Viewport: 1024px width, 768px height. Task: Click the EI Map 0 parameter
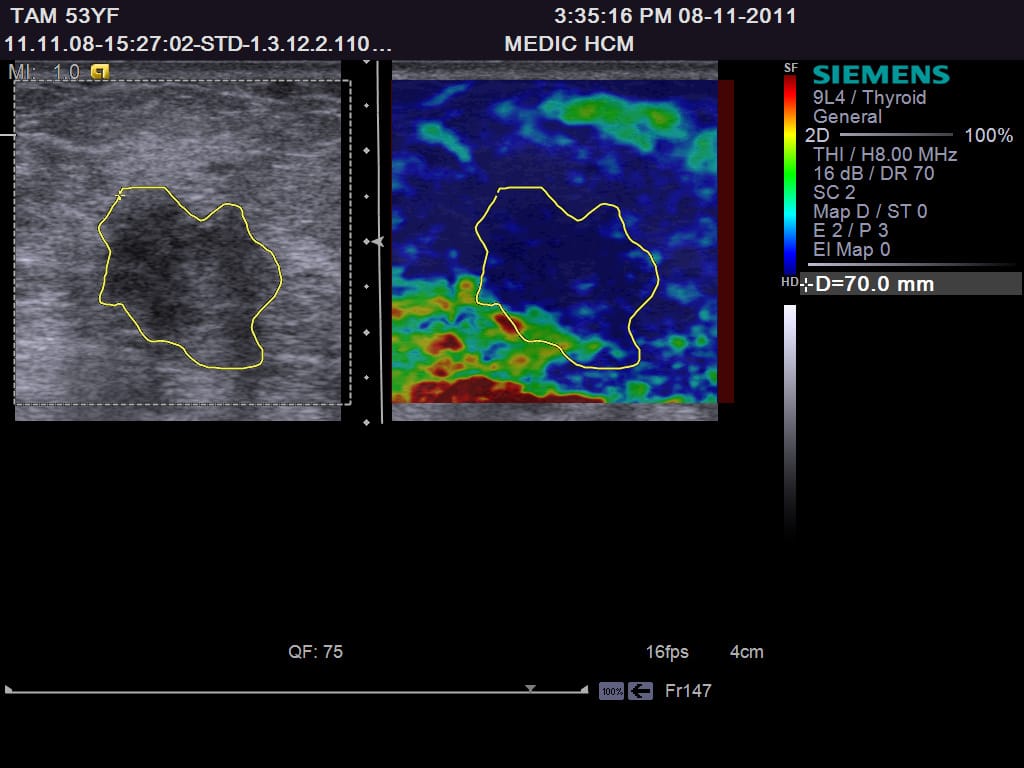tap(851, 249)
